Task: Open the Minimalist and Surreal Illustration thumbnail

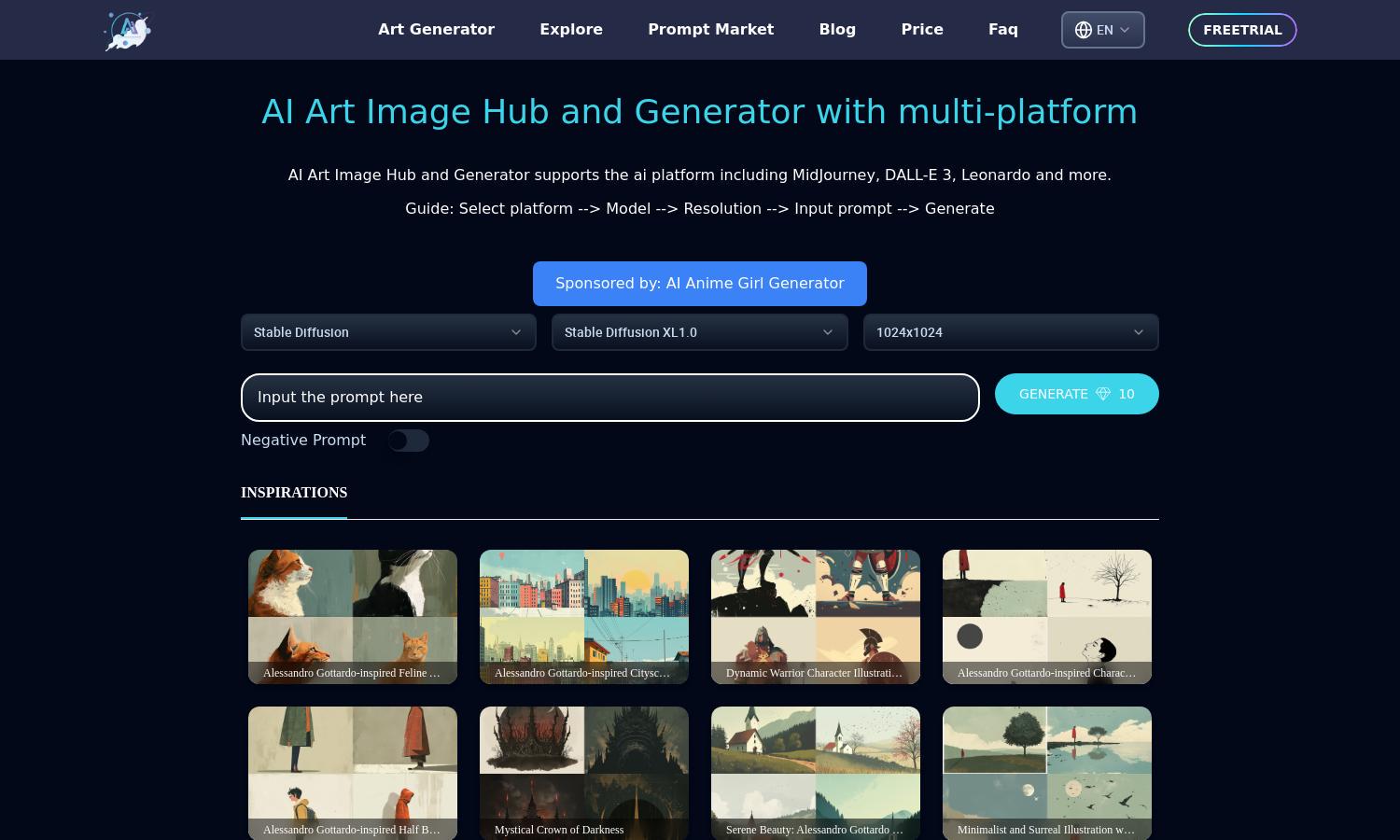Action: 1047,774
